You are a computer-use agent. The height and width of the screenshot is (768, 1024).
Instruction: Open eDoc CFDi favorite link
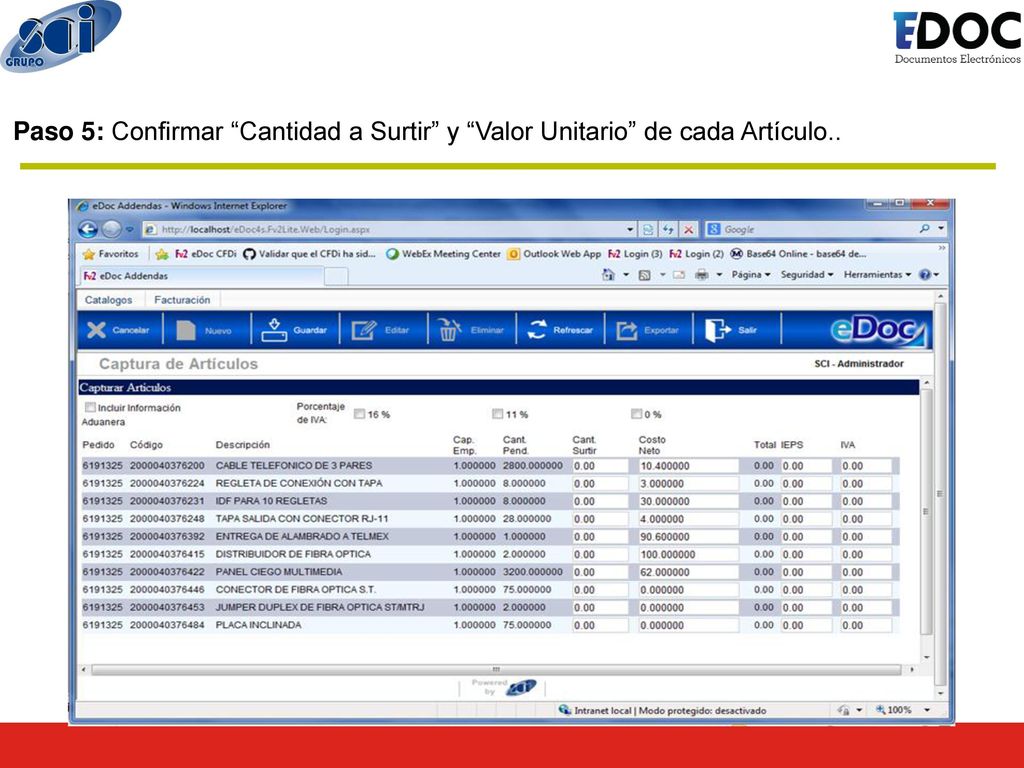tap(206, 254)
